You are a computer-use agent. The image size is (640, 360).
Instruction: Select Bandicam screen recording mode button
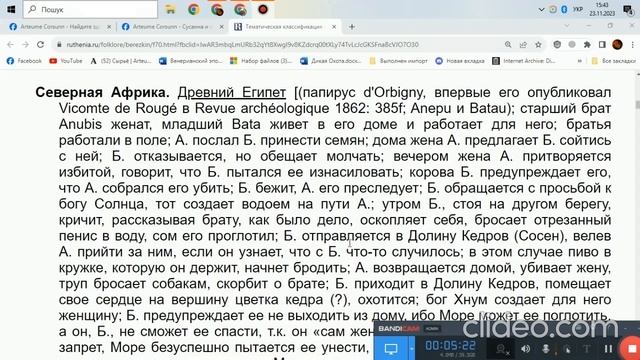click(391, 349)
